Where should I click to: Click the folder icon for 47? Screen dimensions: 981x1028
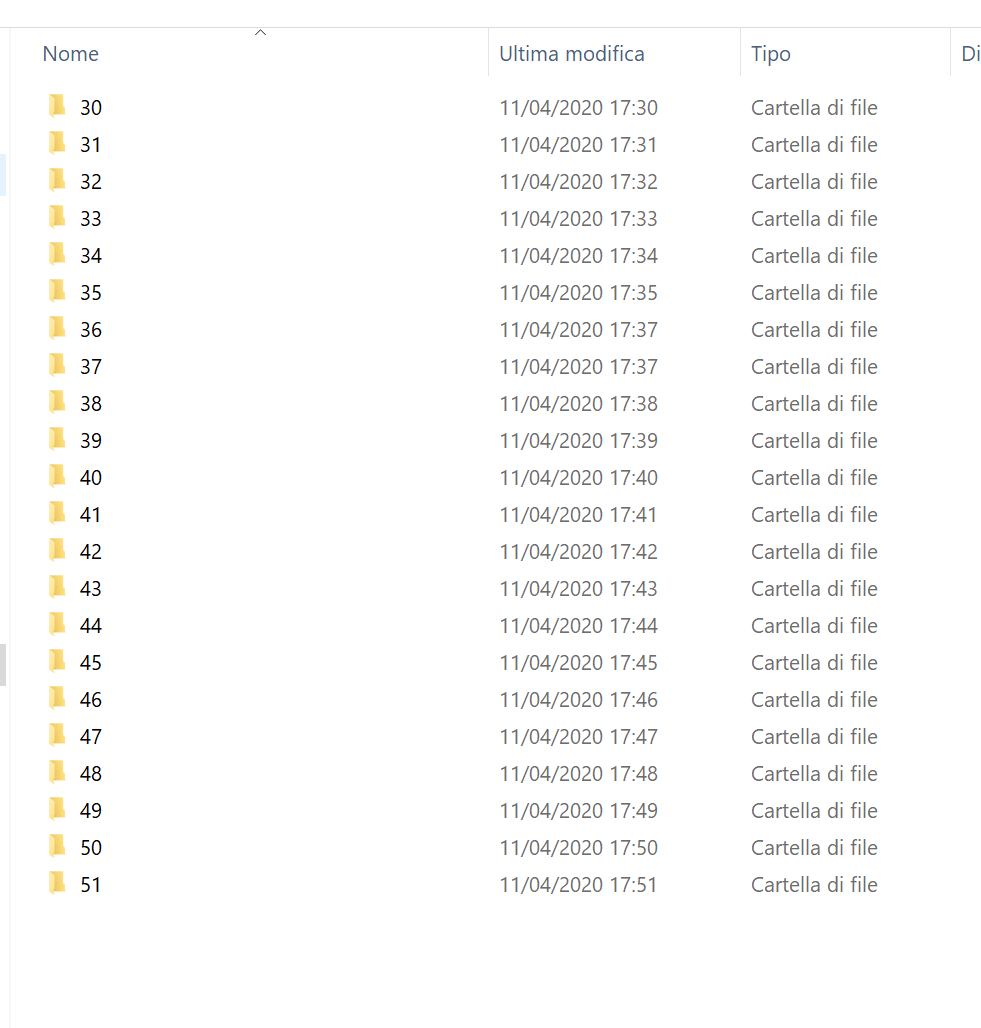click(x=58, y=735)
